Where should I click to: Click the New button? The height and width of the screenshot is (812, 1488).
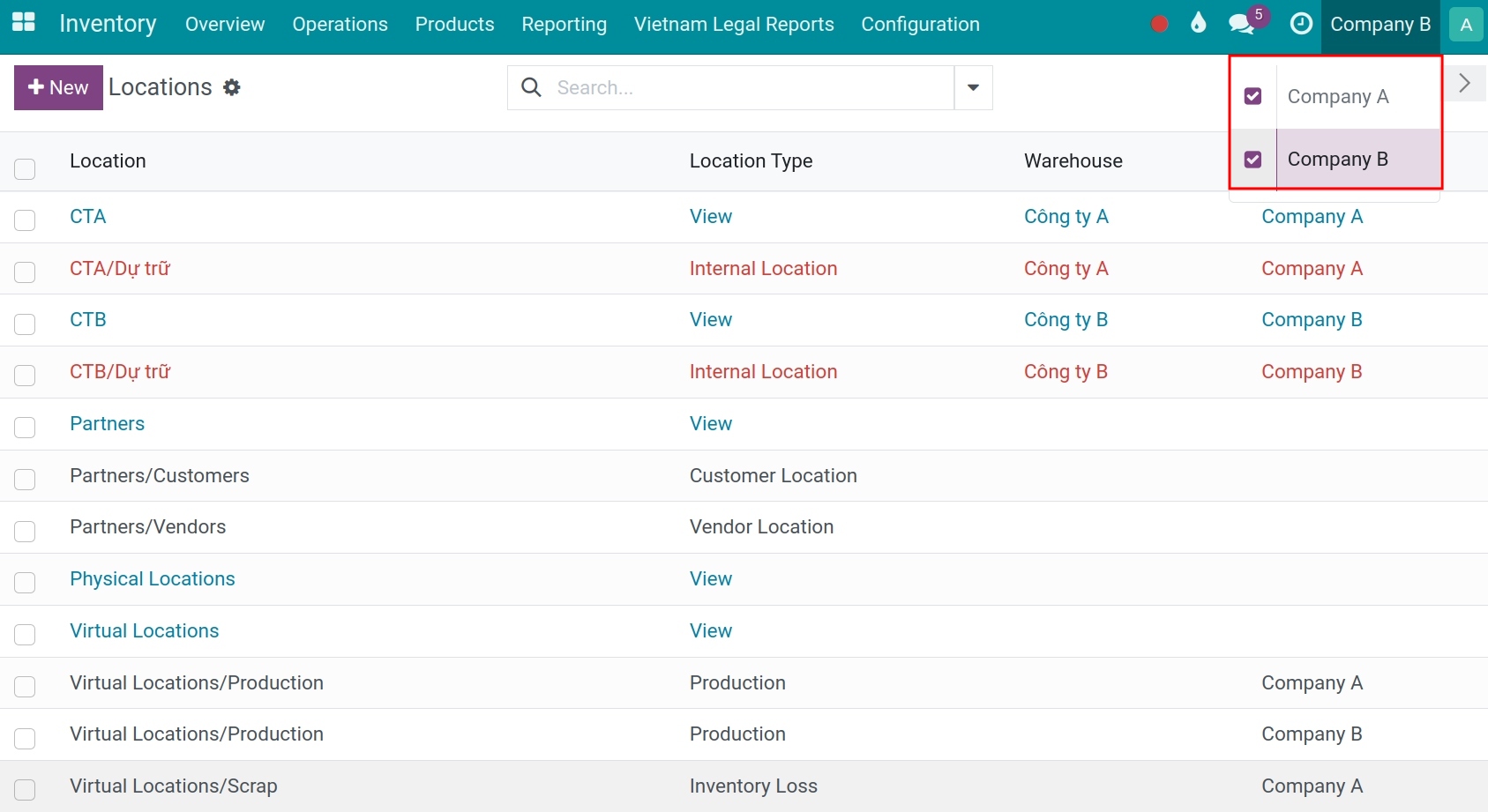[58, 87]
